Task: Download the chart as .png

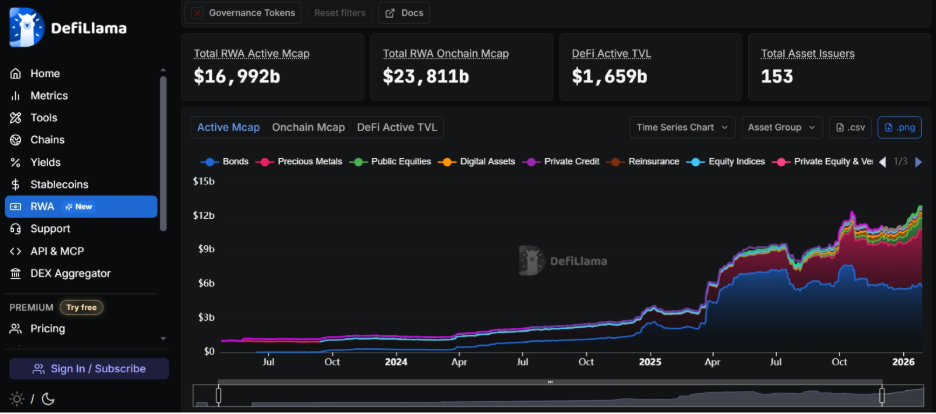Action: [x=899, y=127]
